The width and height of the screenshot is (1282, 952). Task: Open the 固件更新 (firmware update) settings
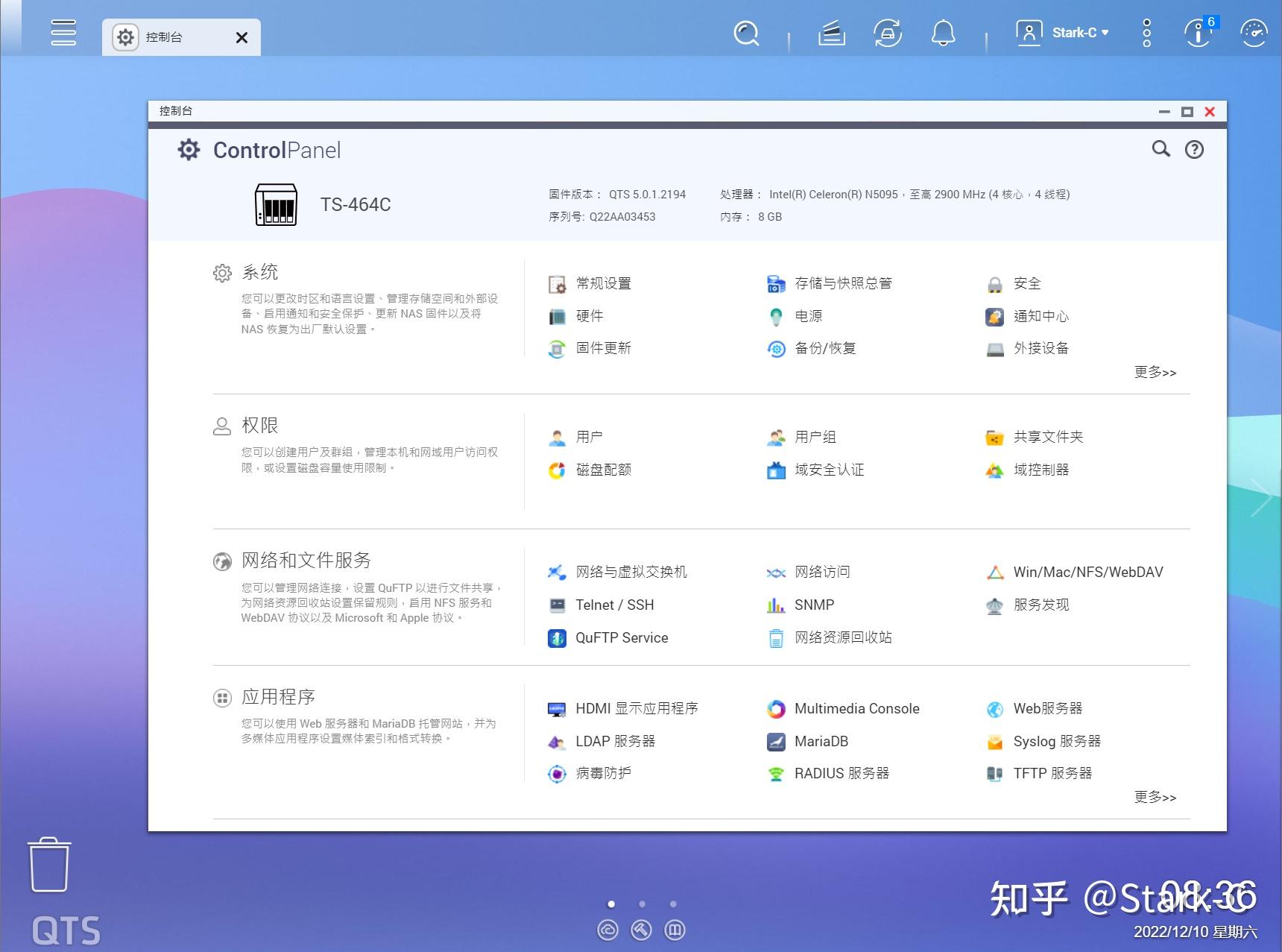[x=604, y=348]
